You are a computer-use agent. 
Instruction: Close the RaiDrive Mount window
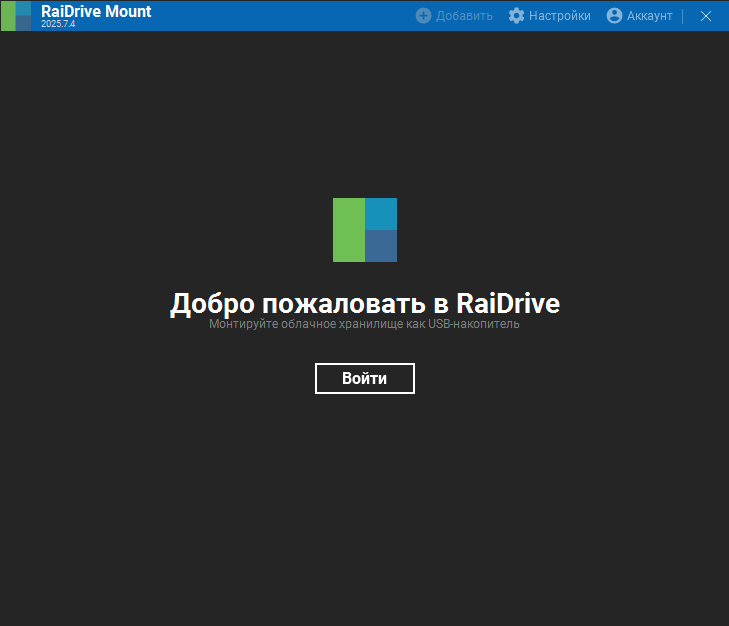[x=706, y=16]
